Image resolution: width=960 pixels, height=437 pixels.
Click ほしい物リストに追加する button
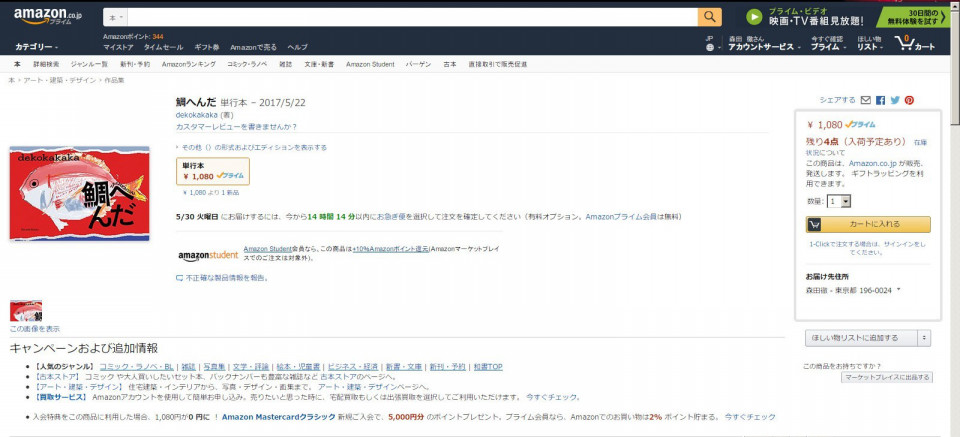[861, 338]
